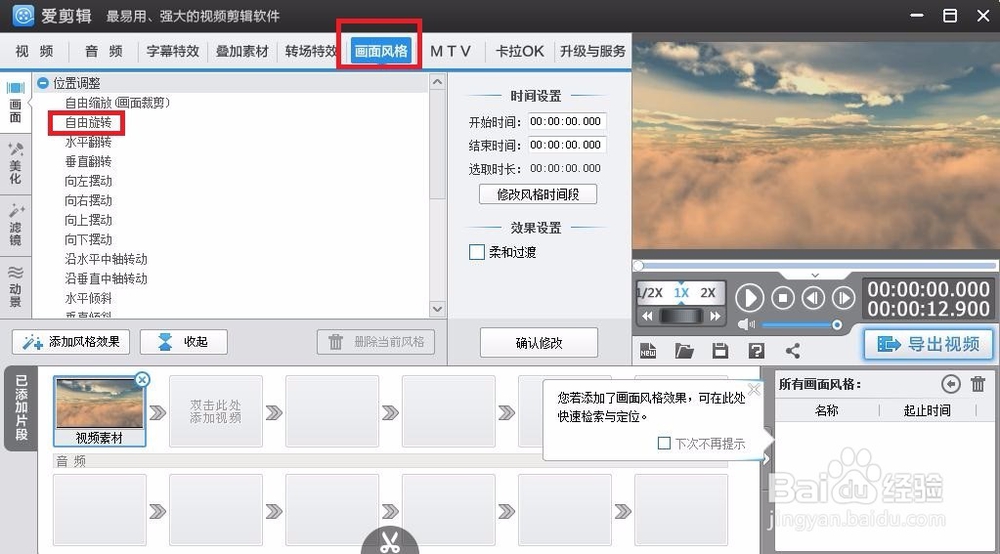Click the style list scroll-down arrow
Screen dimensions: 1000x554
[437, 309]
